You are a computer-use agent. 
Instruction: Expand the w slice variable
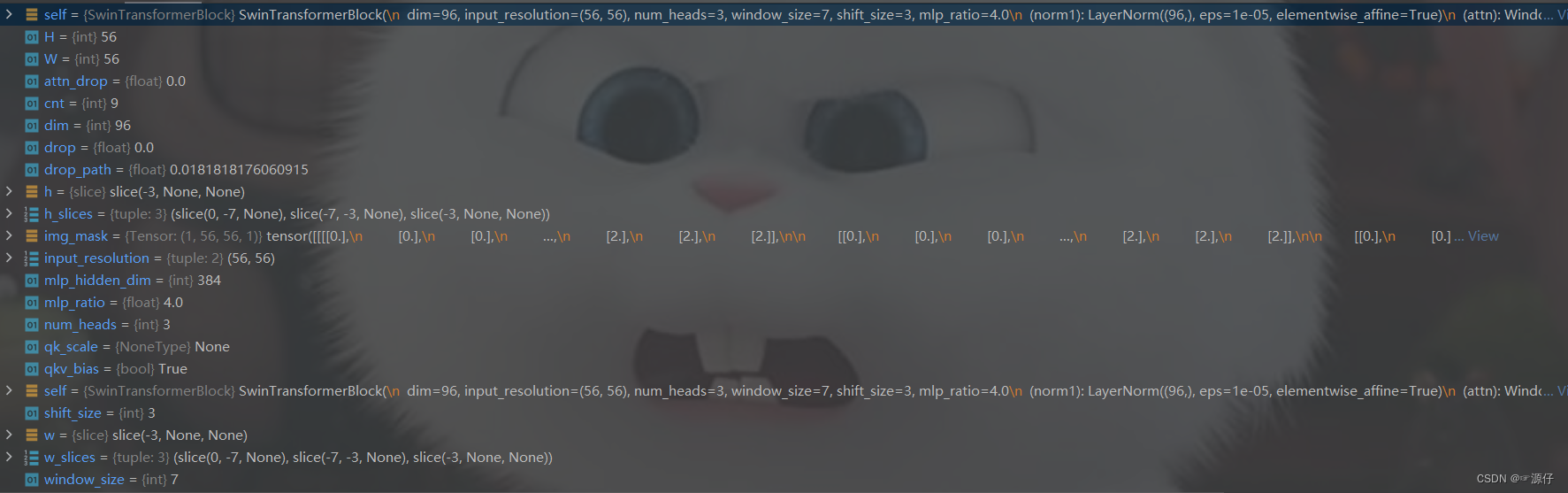click(9, 435)
